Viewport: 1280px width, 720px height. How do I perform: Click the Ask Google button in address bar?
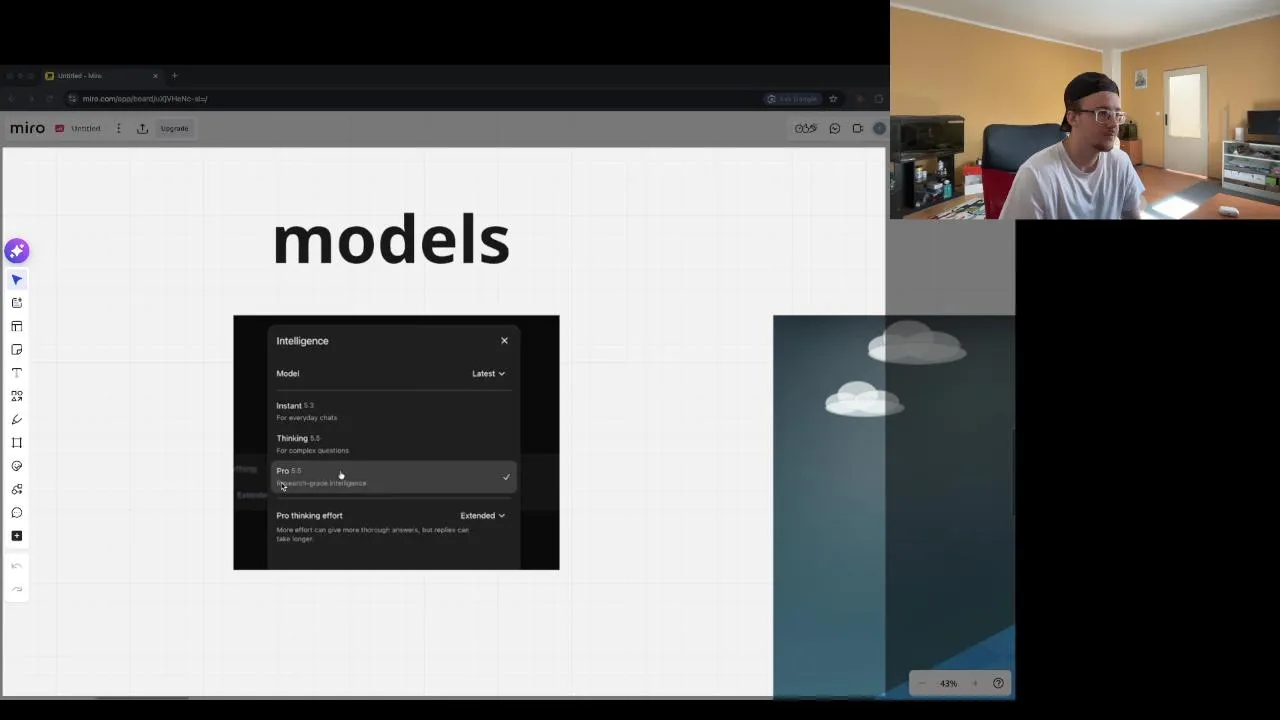pyautogui.click(x=792, y=99)
